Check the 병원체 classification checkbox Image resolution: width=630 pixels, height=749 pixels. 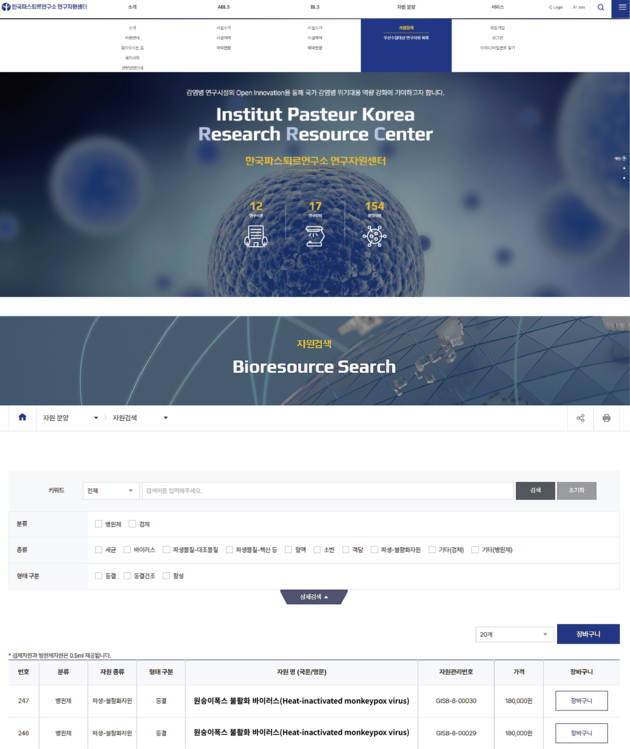tap(98, 524)
